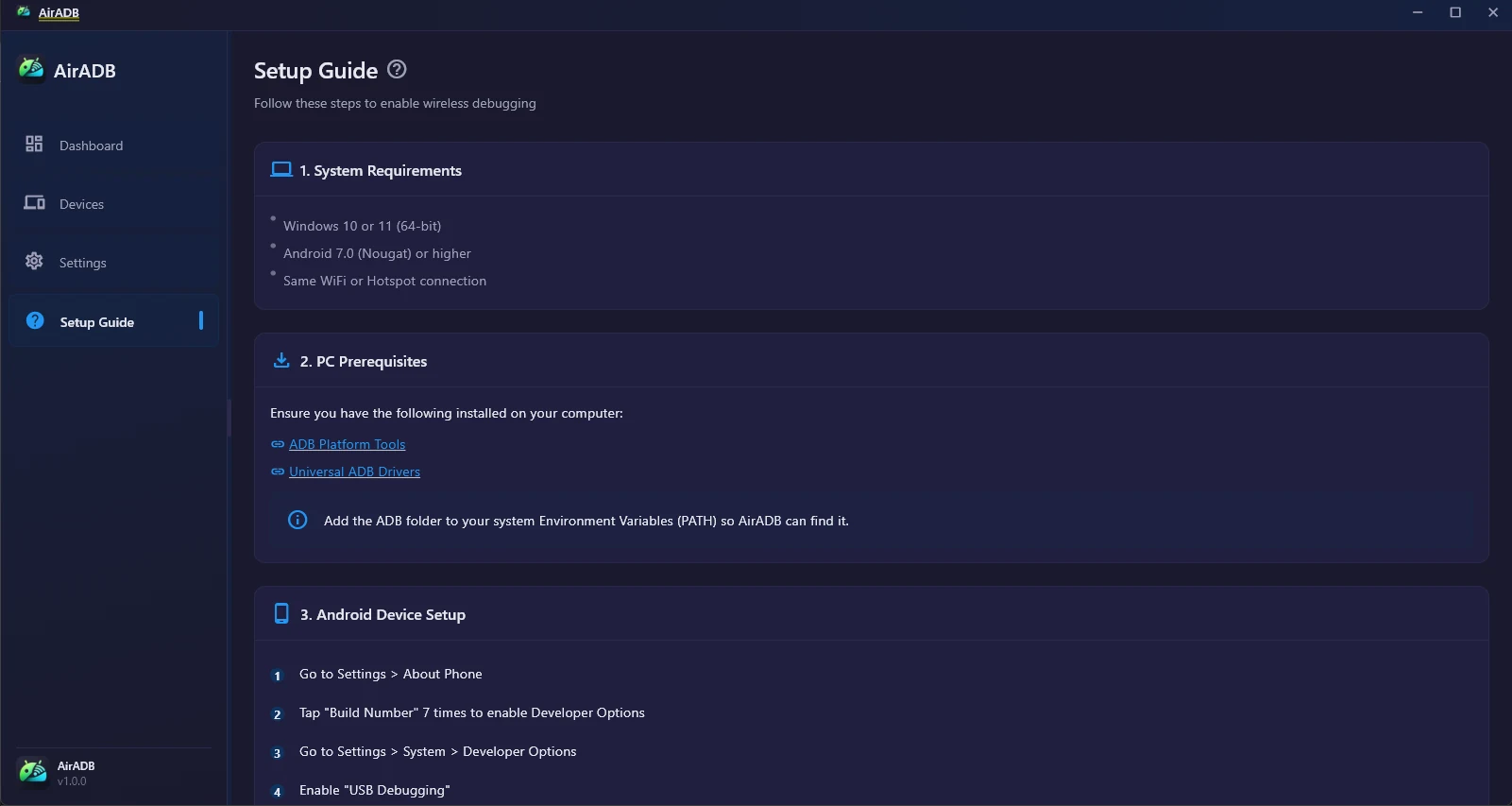Click the info icon in the PATH note
The height and width of the screenshot is (806, 1512).
coord(297,520)
